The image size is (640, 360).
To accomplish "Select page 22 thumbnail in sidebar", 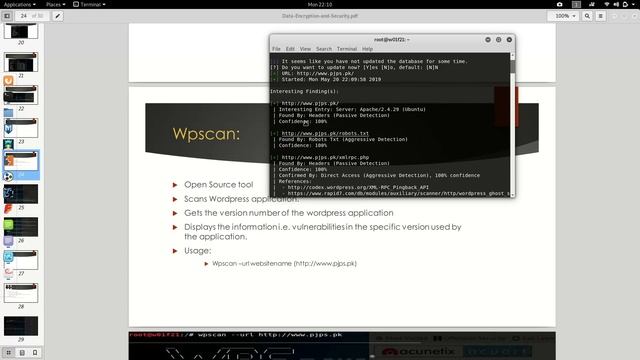I will coord(21,95).
